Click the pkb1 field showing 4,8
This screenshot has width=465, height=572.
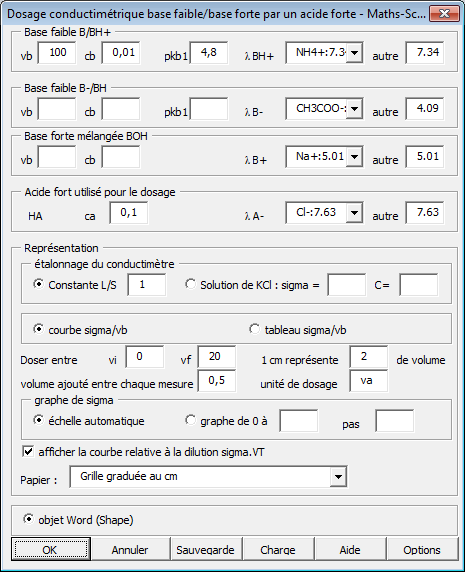209,53
